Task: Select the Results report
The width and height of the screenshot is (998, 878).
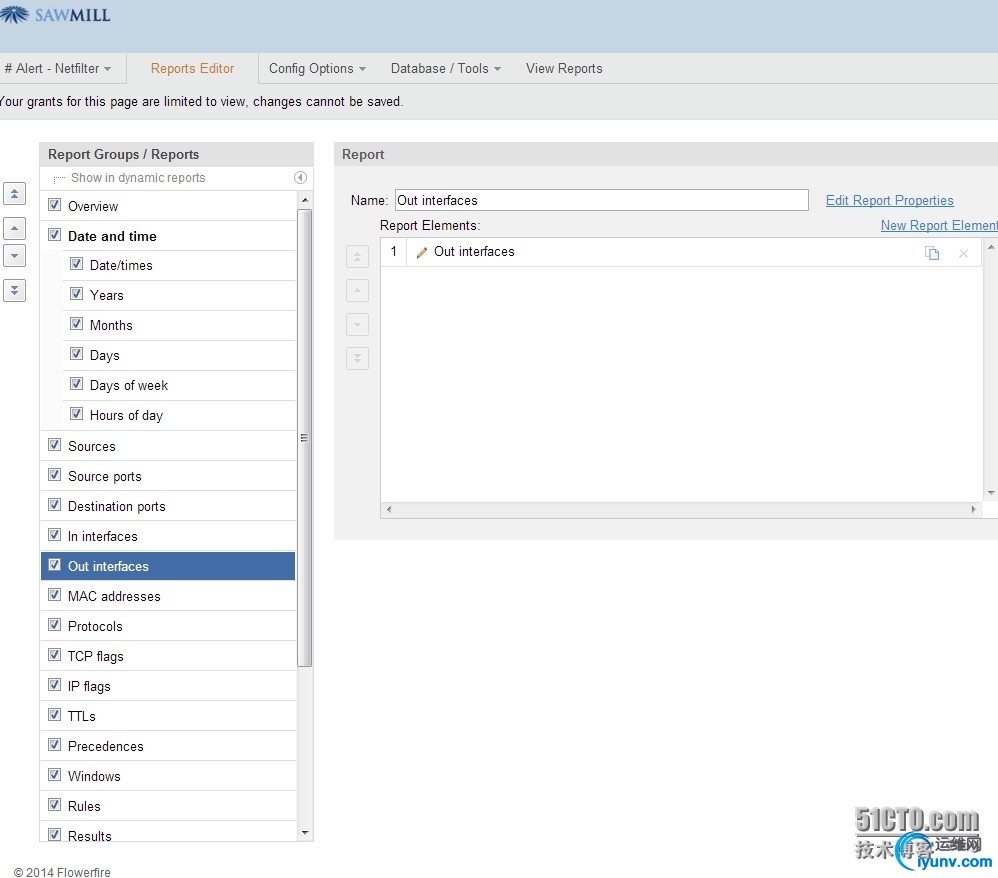Action: (x=168, y=833)
